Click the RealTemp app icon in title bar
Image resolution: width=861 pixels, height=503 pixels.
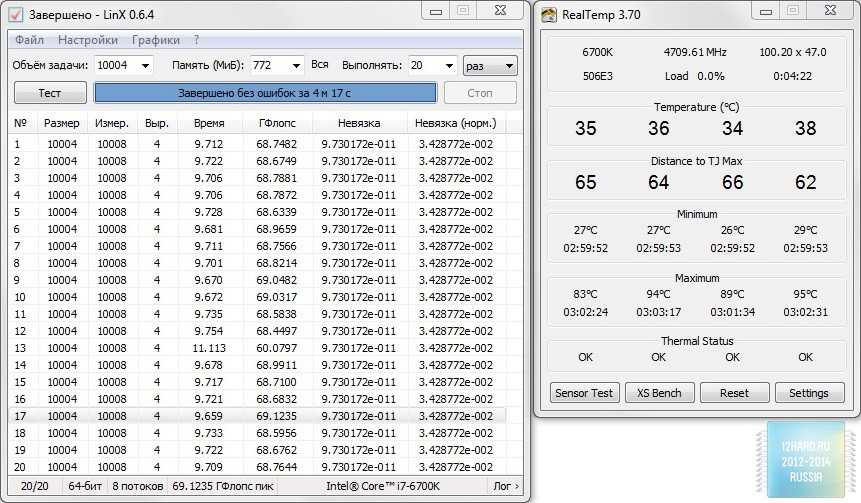click(x=549, y=12)
